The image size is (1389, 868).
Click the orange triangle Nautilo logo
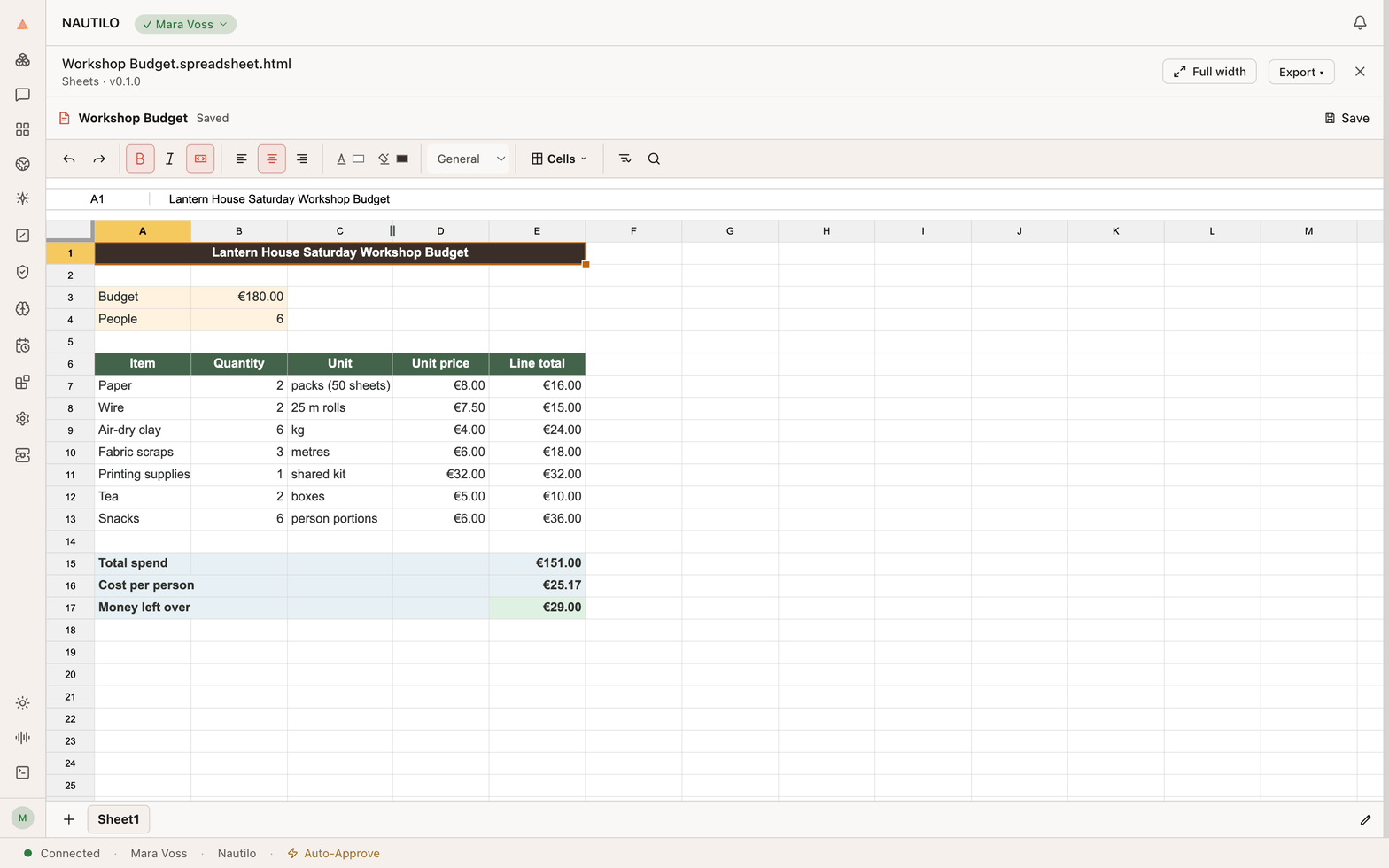22,25
